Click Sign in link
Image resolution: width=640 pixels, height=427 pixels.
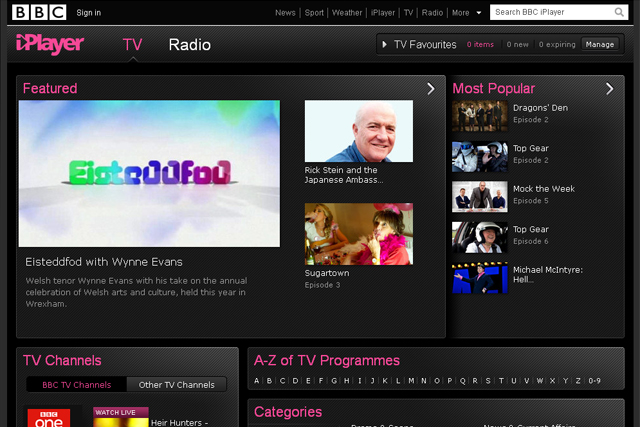[89, 13]
